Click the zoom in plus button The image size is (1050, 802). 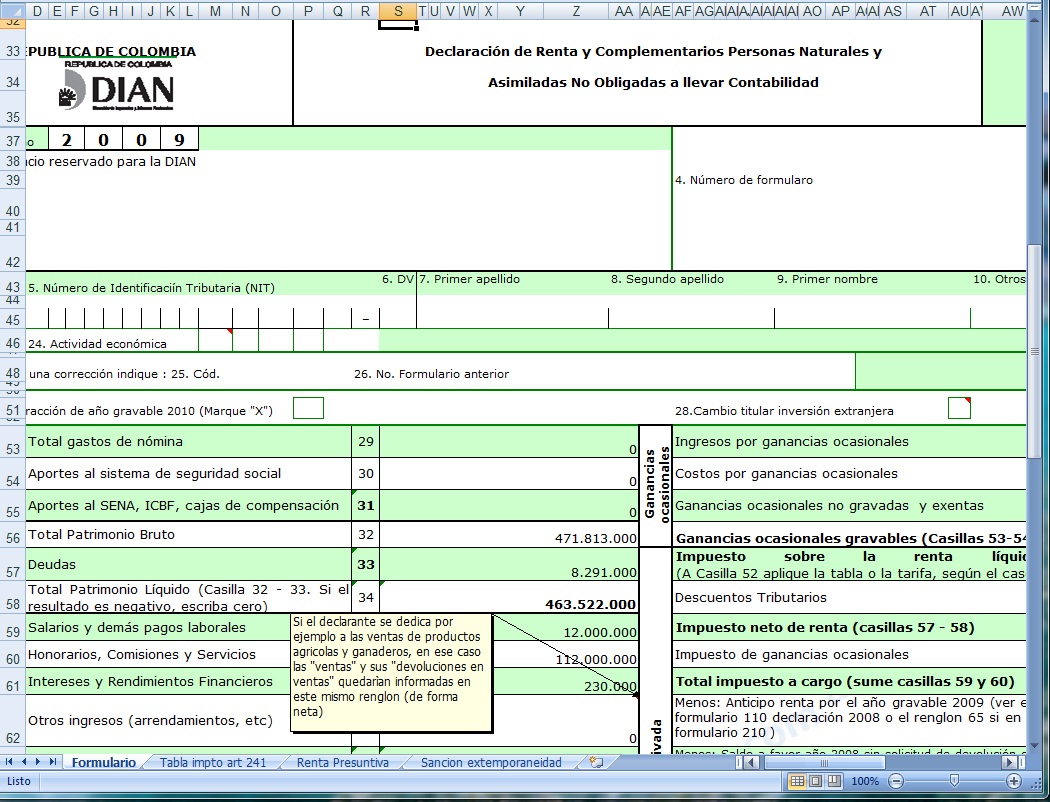coord(1013,781)
